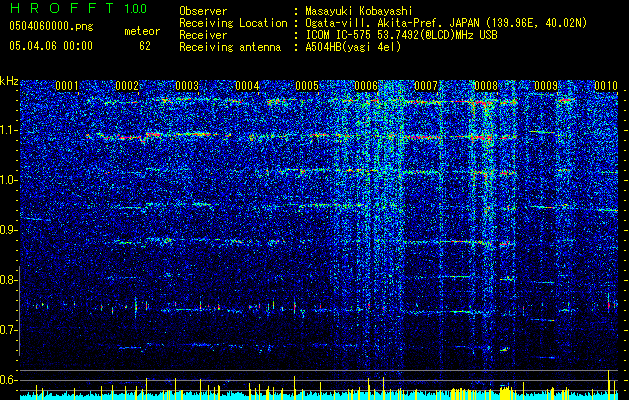The height and width of the screenshot is (400, 629).
Task: Click the time marker 0008
Action: click(486, 86)
